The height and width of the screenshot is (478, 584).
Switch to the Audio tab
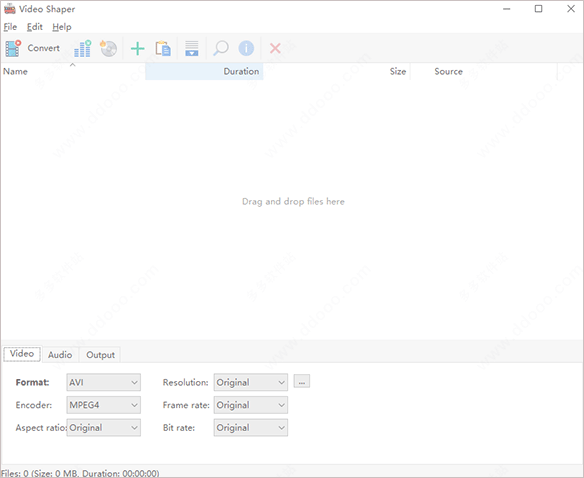60,355
